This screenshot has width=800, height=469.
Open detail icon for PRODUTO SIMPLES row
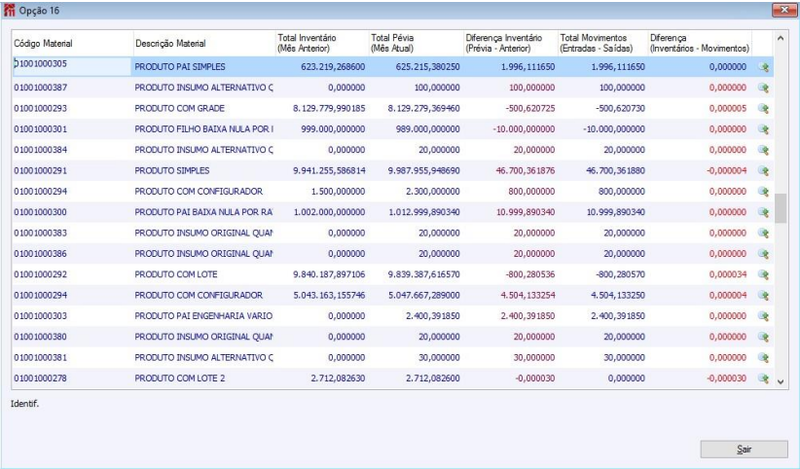(763, 171)
